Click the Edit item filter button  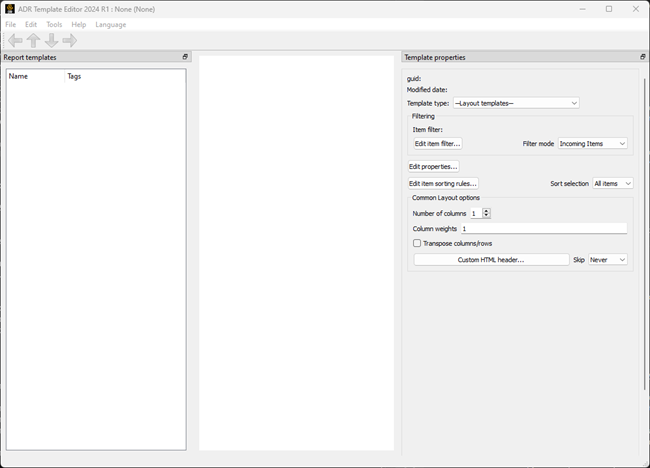(437, 144)
